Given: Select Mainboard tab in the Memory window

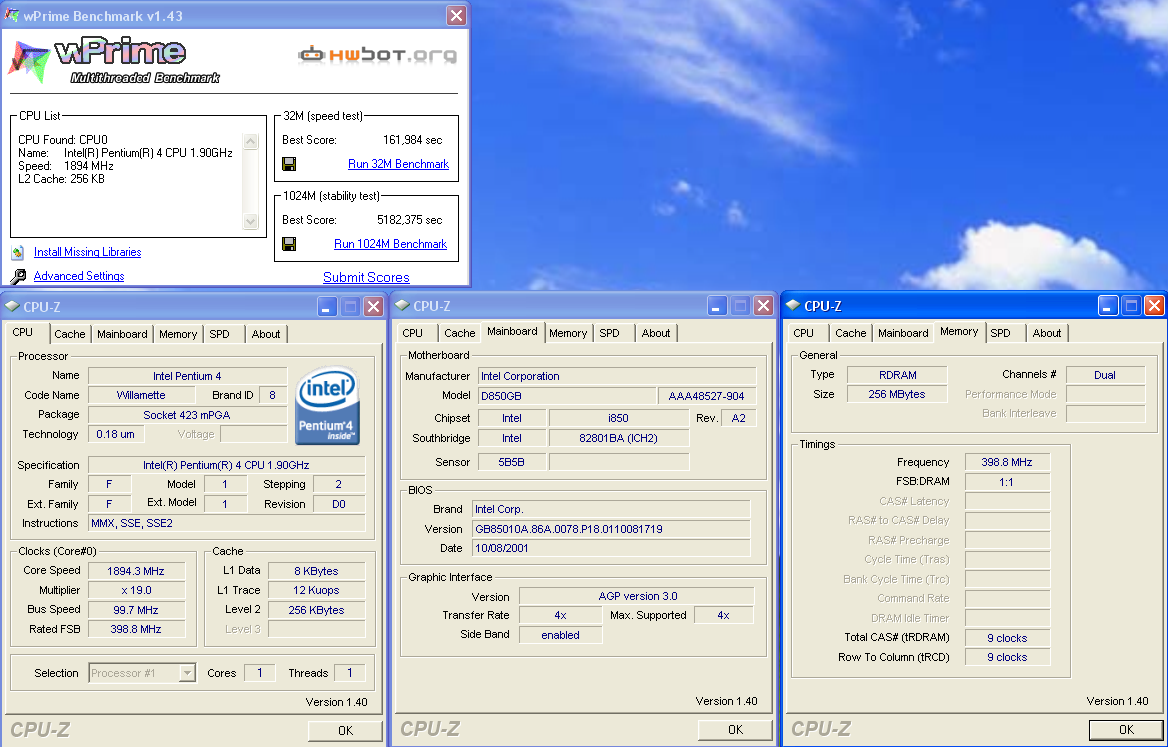Looking at the screenshot, I should (904, 334).
